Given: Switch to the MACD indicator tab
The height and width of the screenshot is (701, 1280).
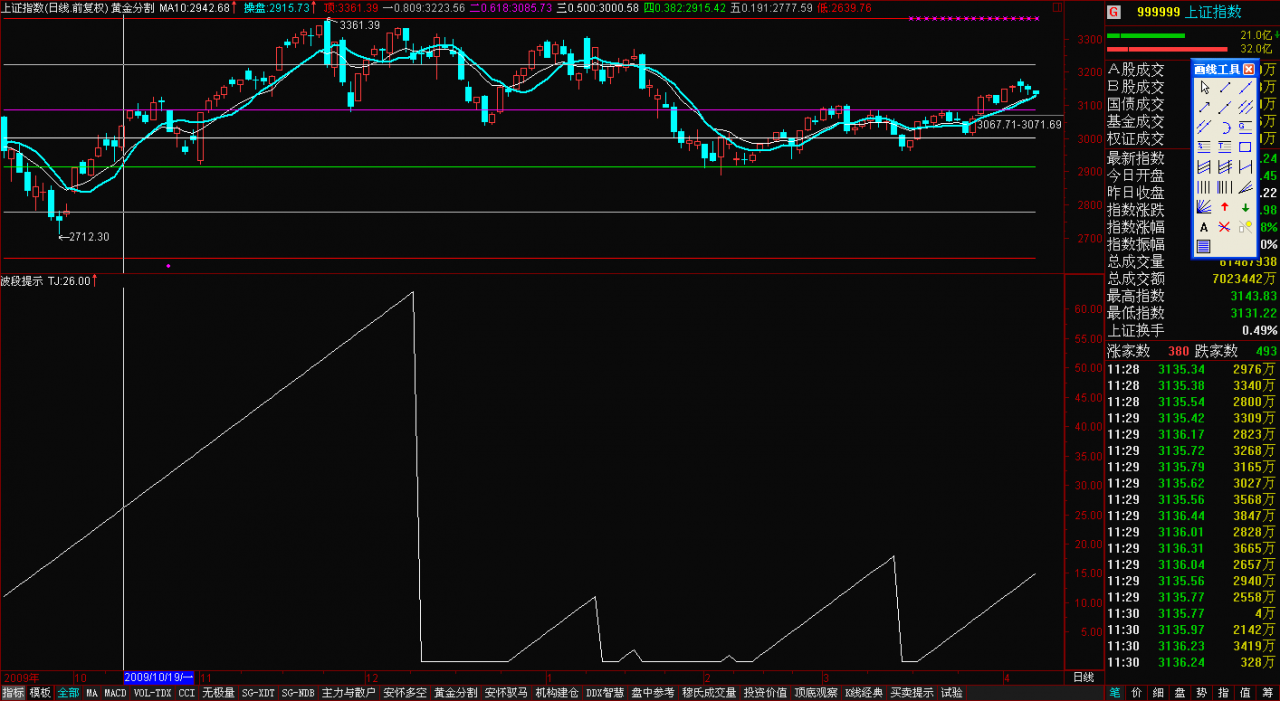Looking at the screenshot, I should click(x=116, y=692).
